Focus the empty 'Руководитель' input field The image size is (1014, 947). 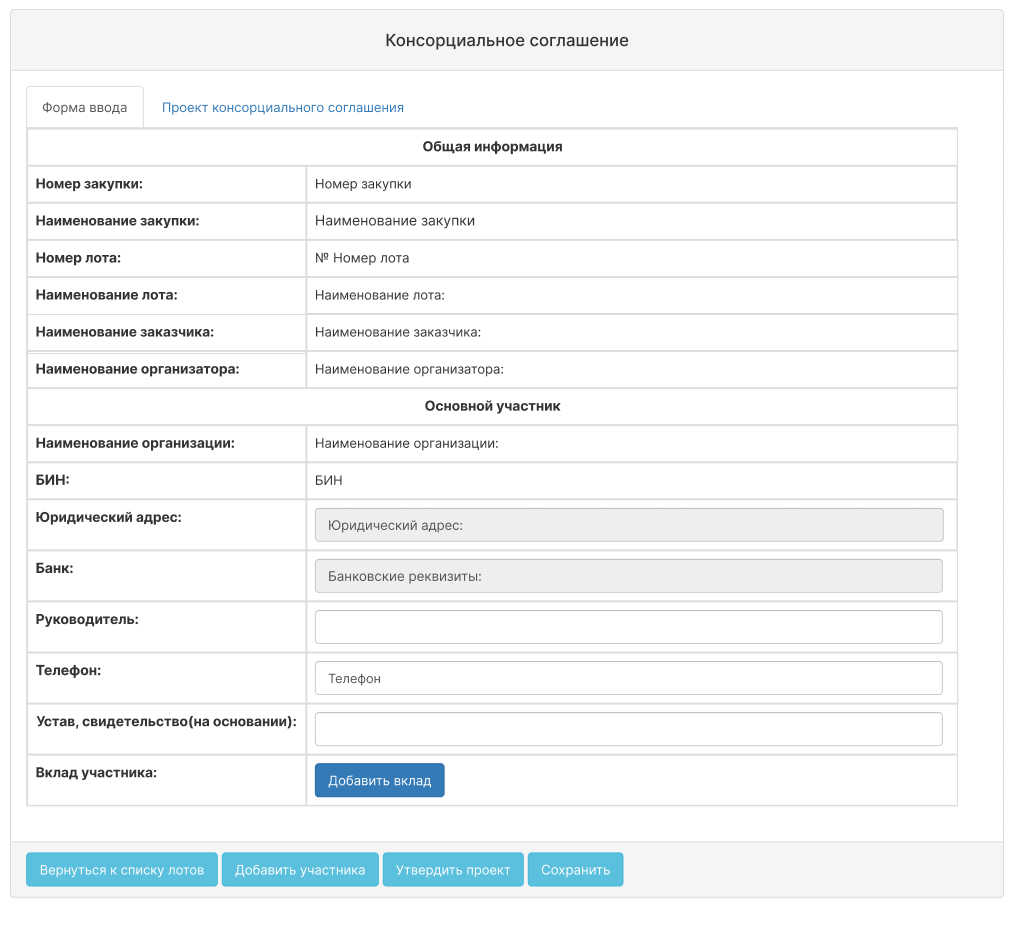point(628,627)
